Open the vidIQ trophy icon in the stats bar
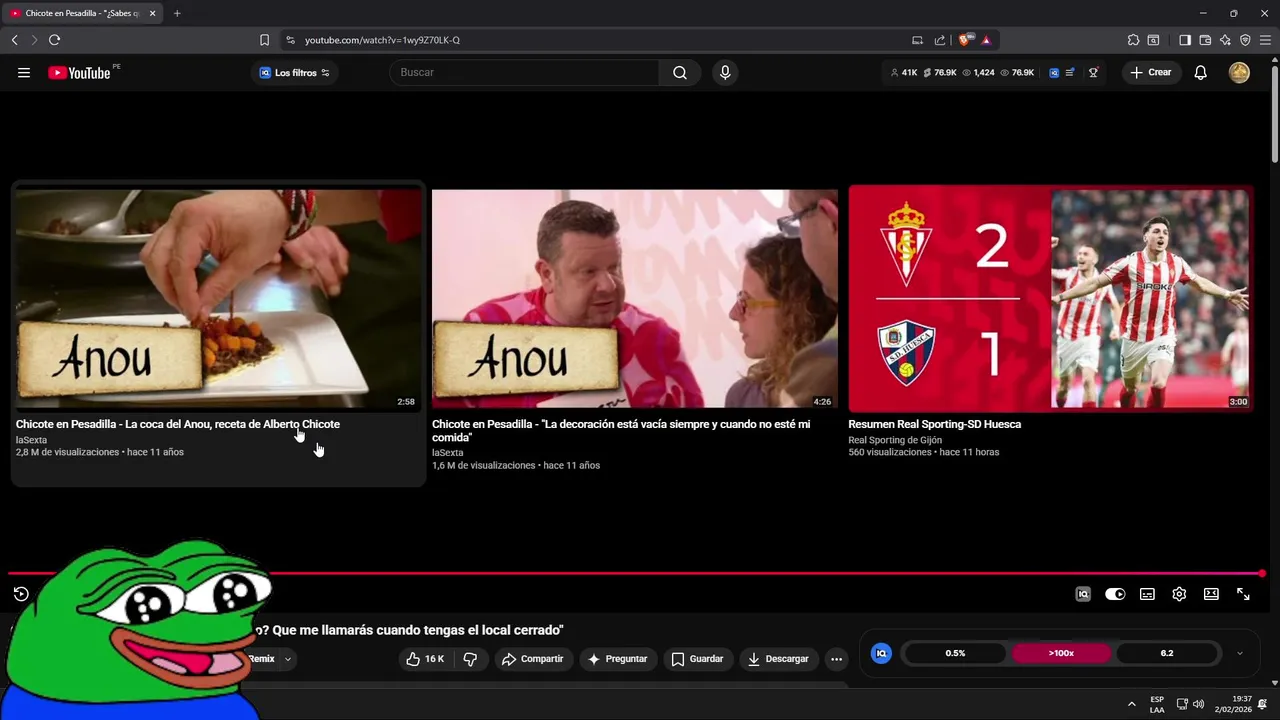 tap(1093, 72)
